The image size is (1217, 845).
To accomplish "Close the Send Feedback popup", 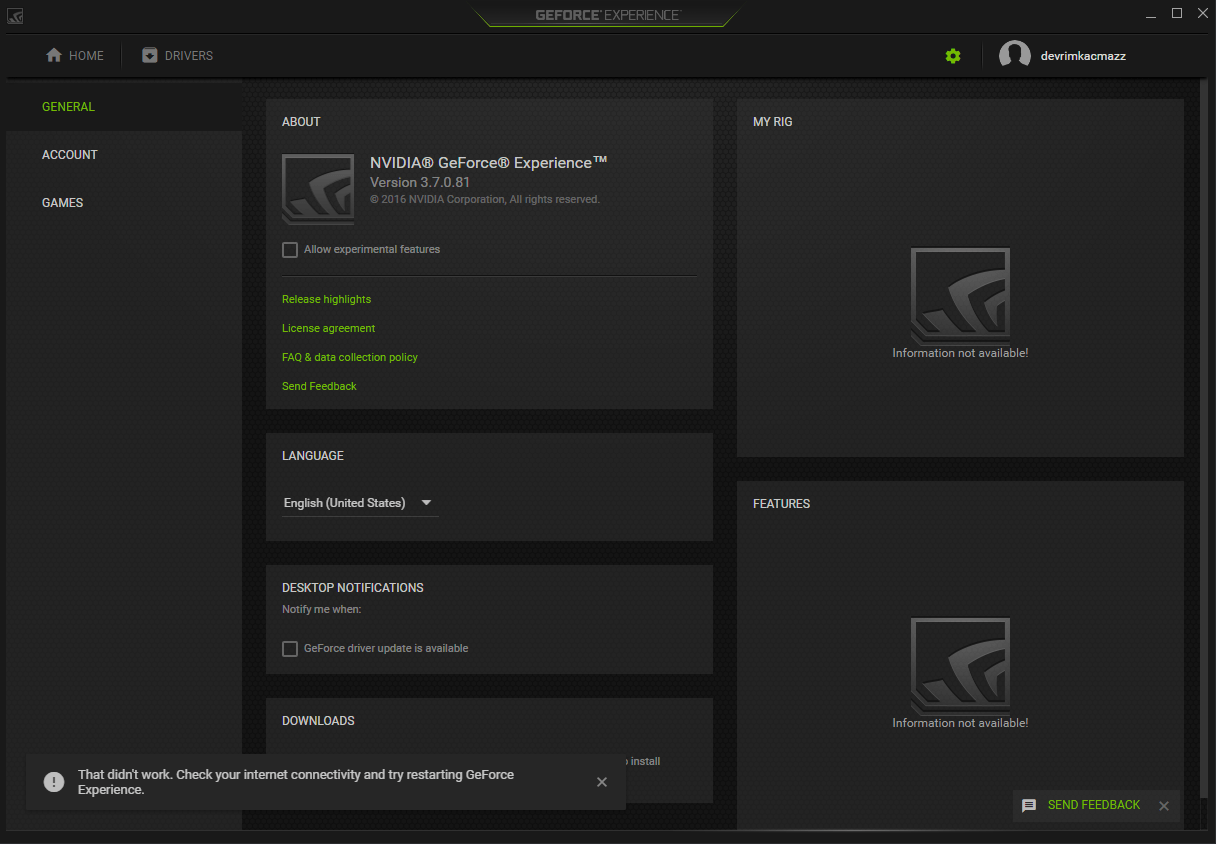I will point(1164,806).
